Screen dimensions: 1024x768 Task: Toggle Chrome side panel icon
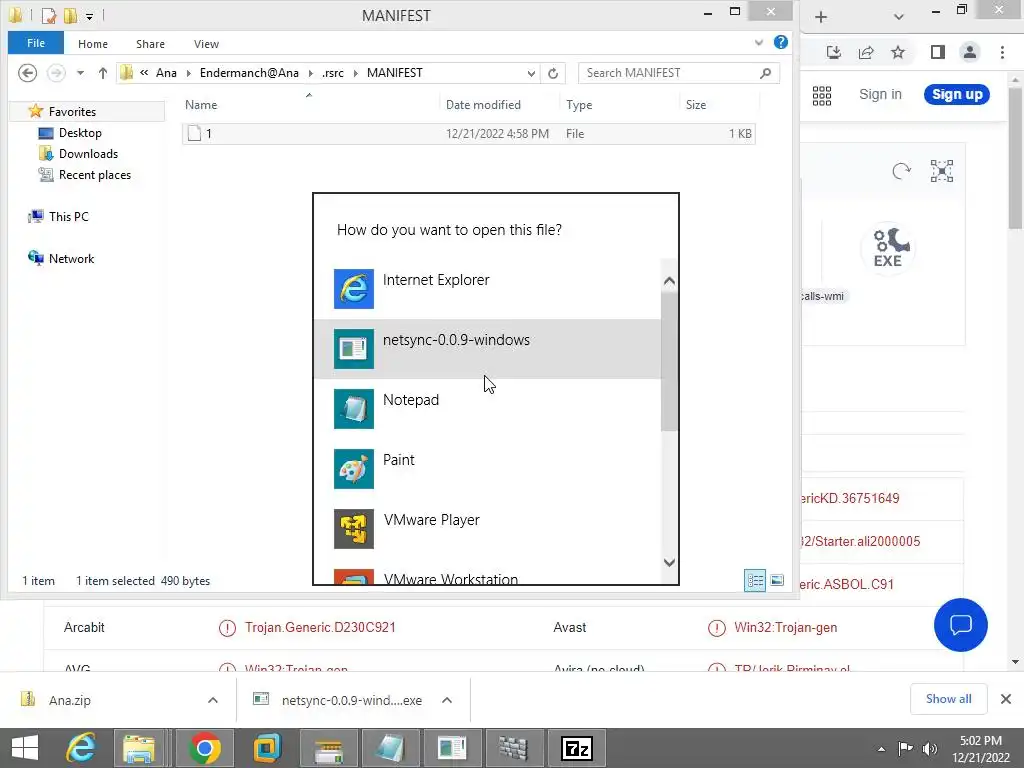[x=938, y=52]
